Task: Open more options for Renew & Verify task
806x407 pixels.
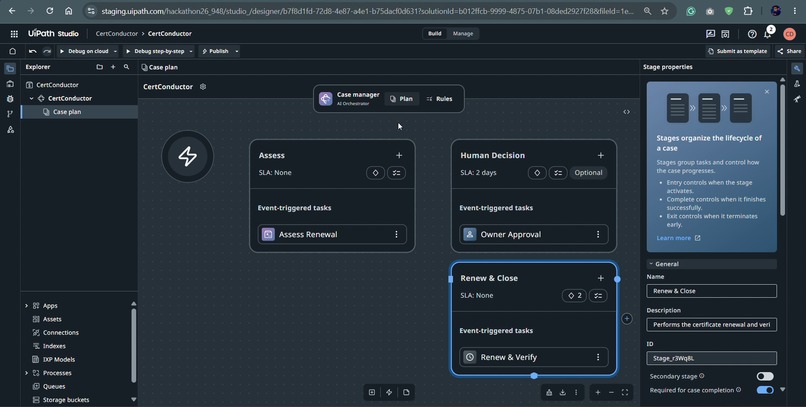Action: 598,357
